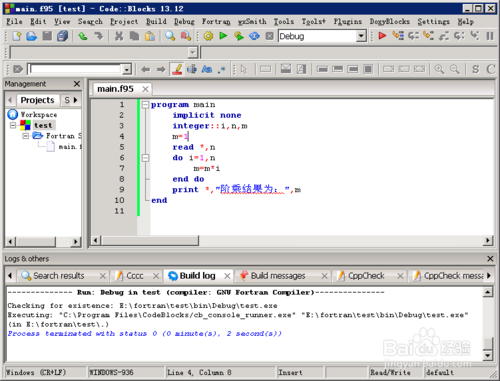Image resolution: width=500 pixels, height=381 pixels.
Task: Cut selection with the scissors icon
Action: (x=119, y=36)
